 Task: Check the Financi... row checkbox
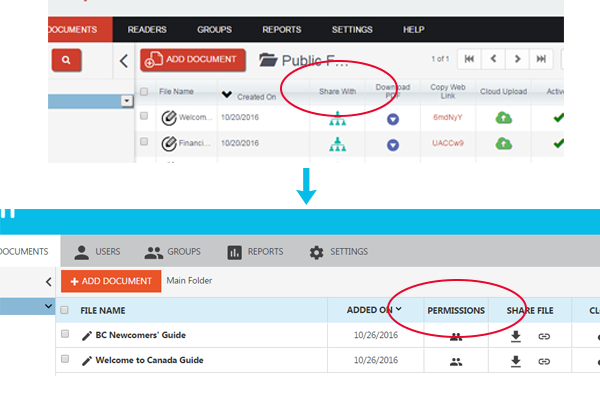tap(144, 142)
